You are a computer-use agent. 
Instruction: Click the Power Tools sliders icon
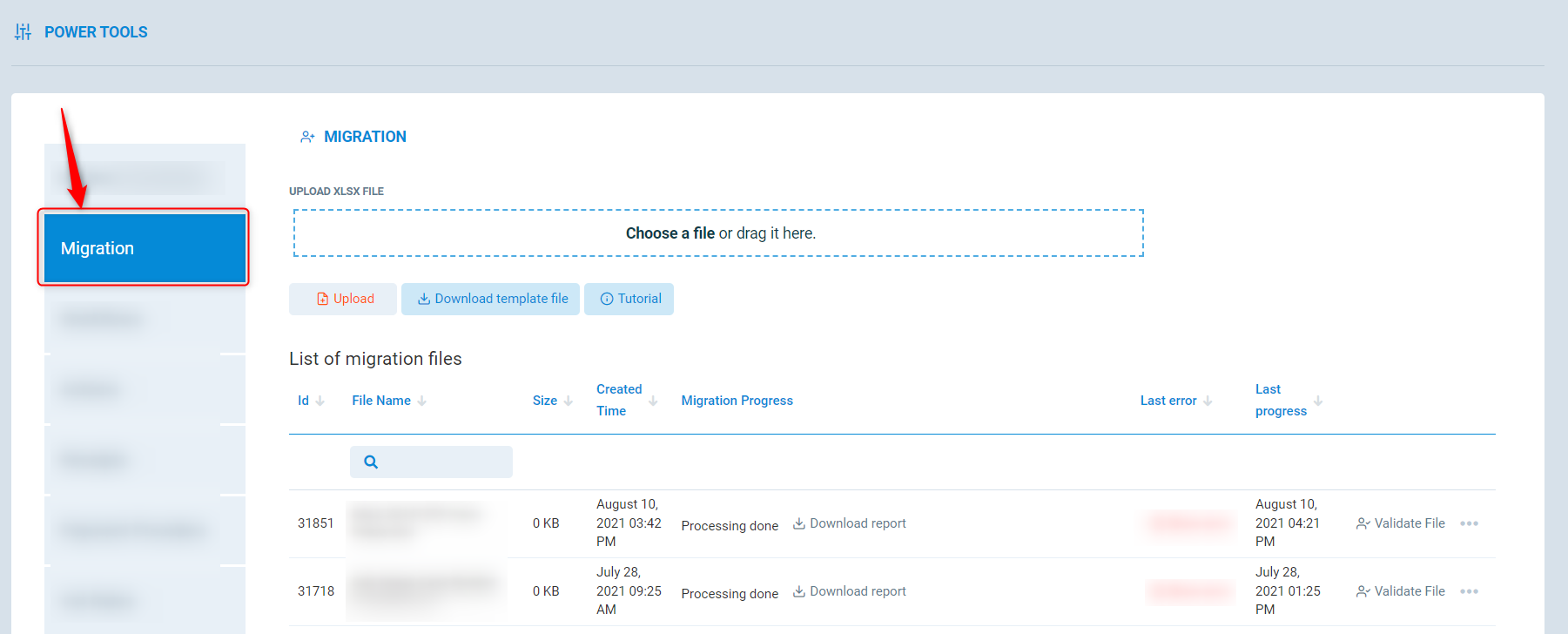point(24,32)
